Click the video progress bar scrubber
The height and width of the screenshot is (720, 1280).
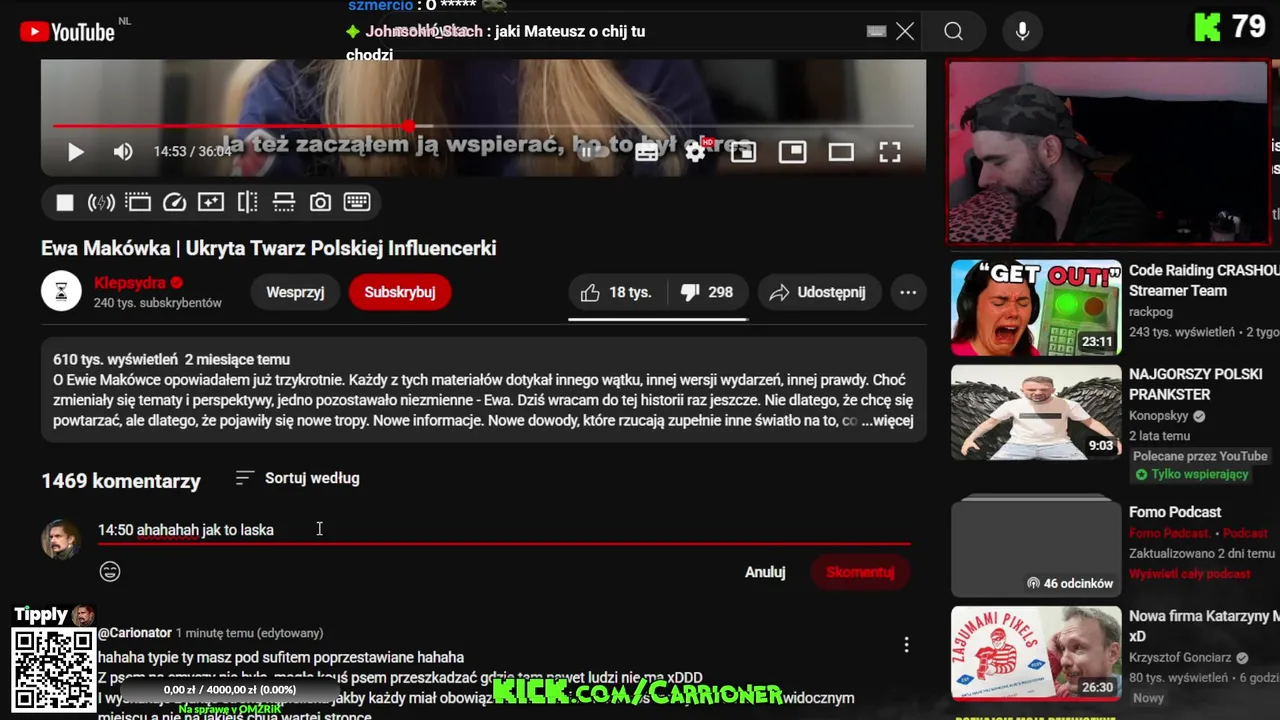point(409,126)
